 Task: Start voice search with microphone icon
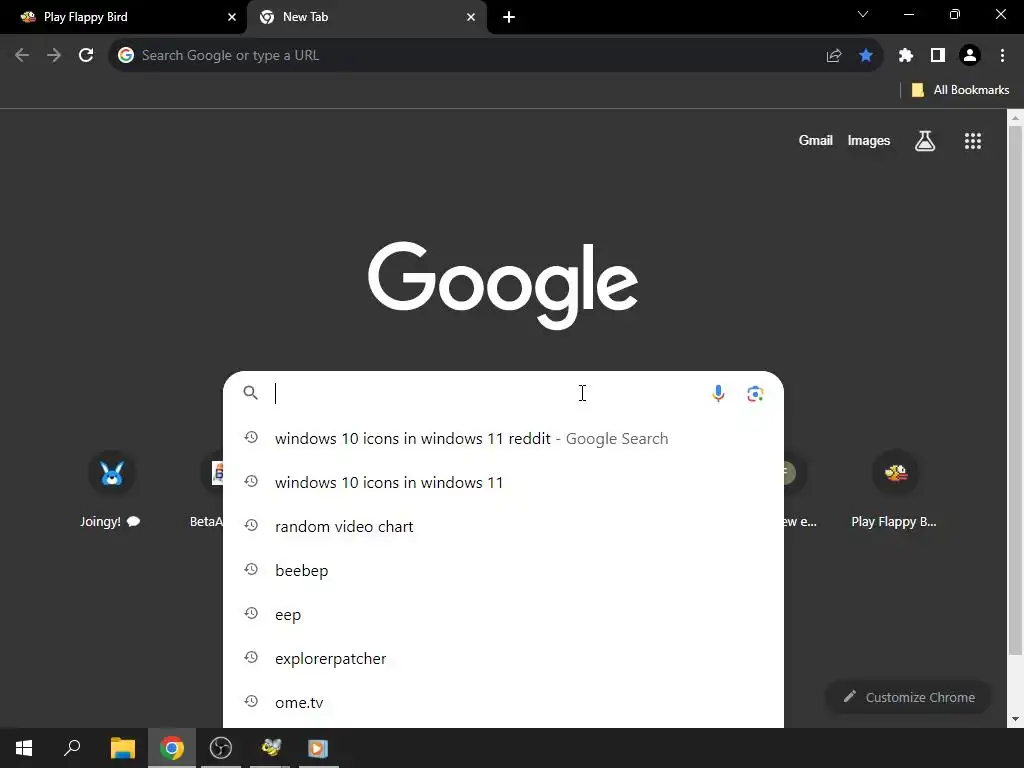coord(718,393)
